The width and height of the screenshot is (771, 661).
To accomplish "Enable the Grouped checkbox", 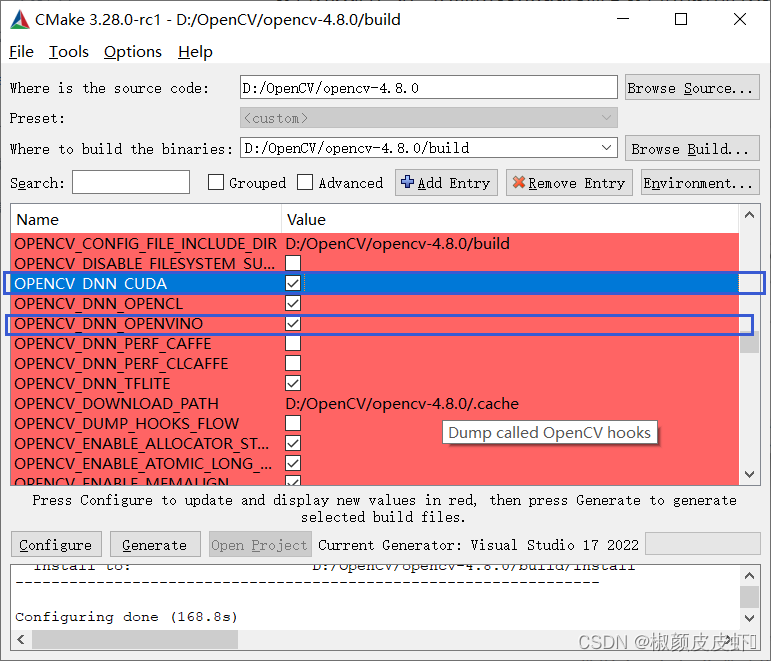I will point(216,182).
